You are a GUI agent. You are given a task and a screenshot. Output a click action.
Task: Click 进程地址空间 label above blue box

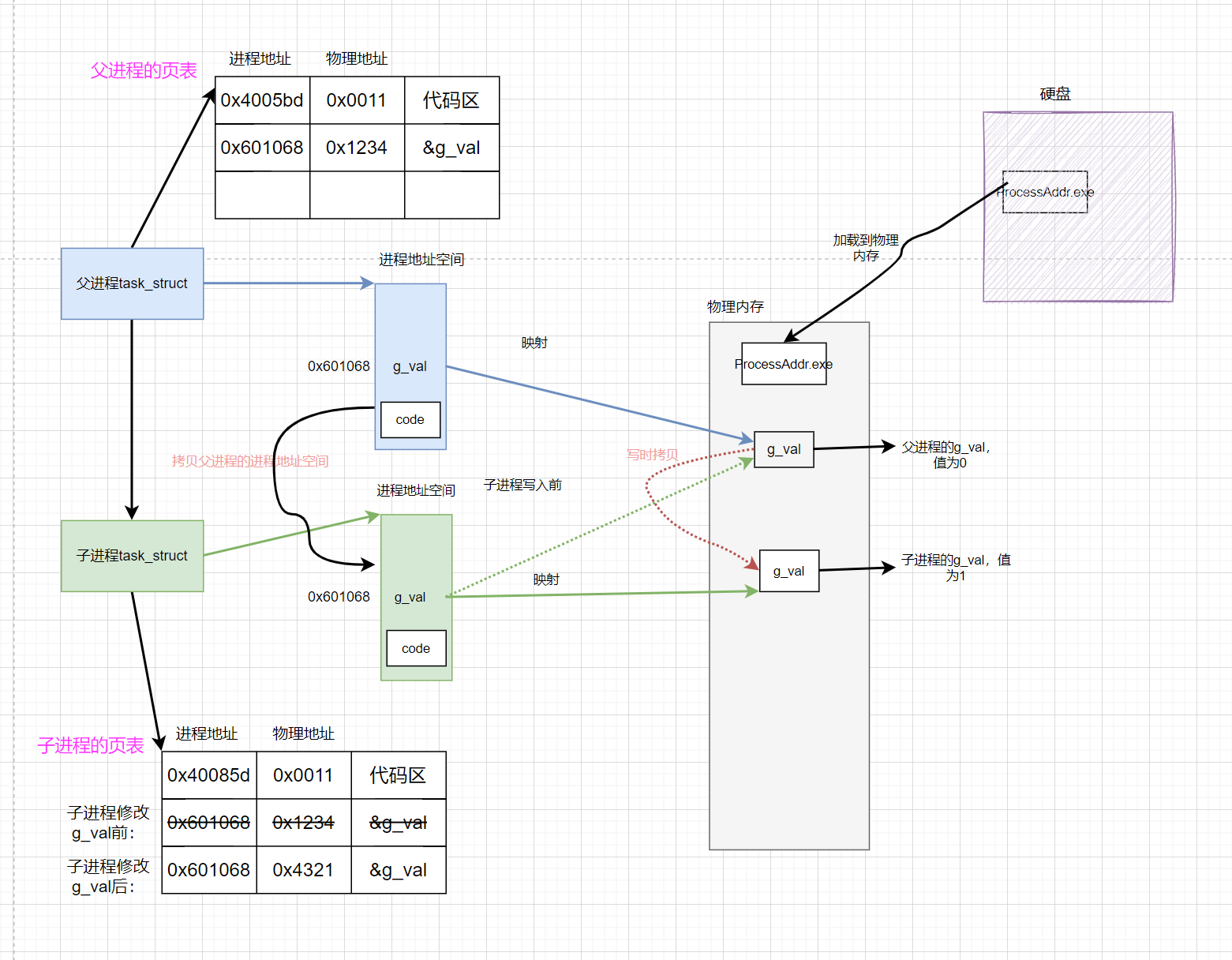[421, 260]
